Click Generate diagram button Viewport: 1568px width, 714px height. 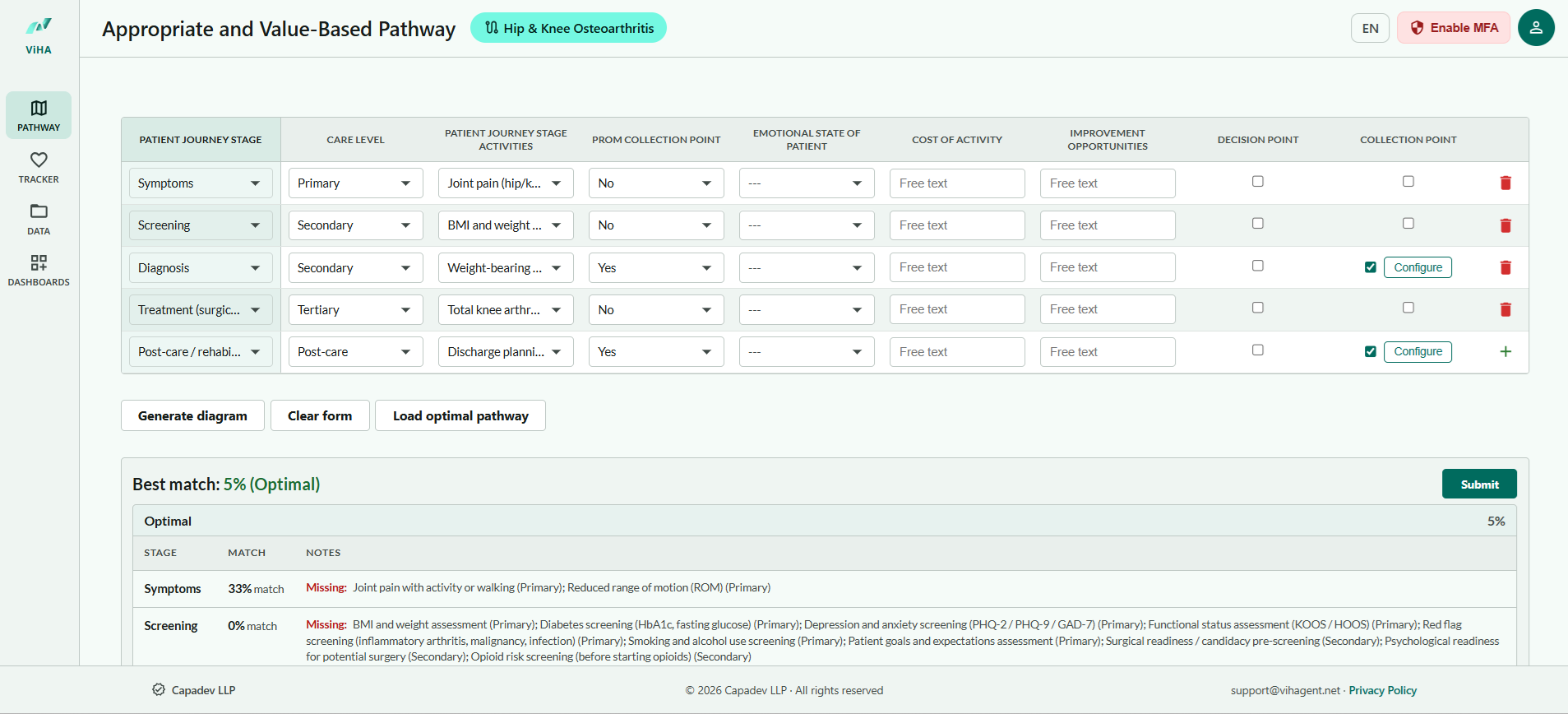click(x=192, y=415)
